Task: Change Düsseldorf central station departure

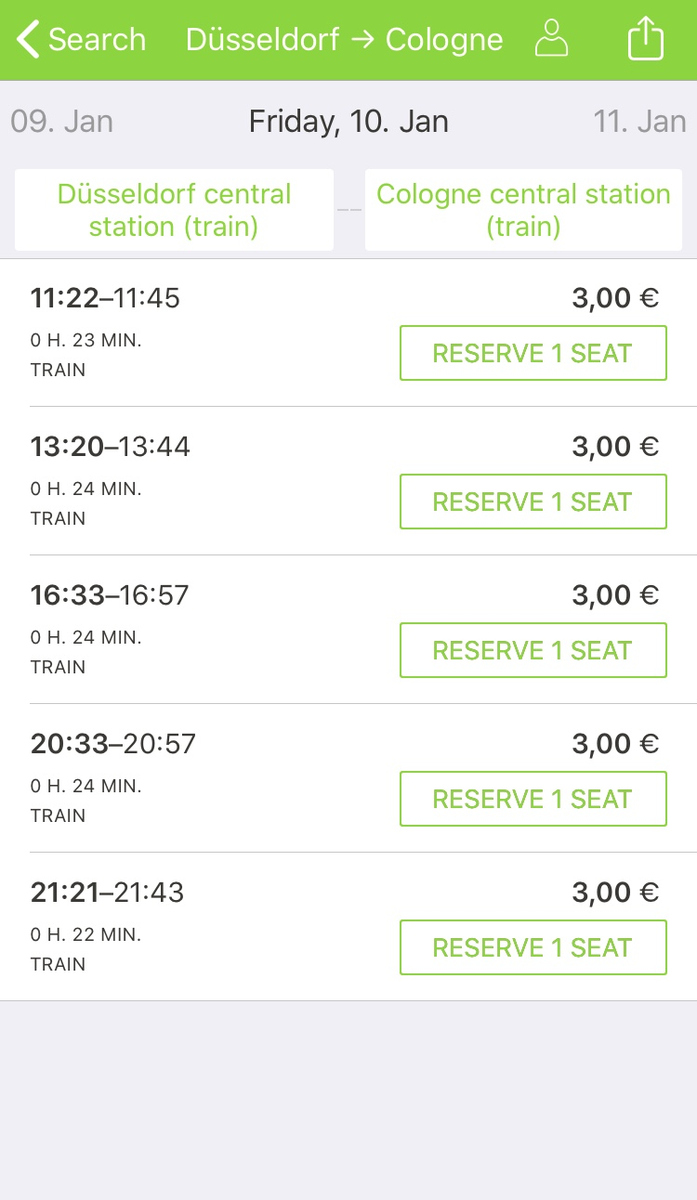Action: 174,210
